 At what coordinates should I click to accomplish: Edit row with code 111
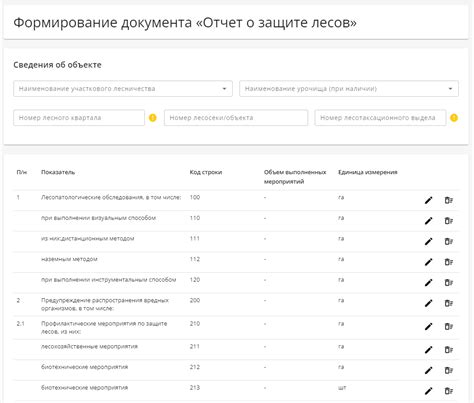[428, 242]
